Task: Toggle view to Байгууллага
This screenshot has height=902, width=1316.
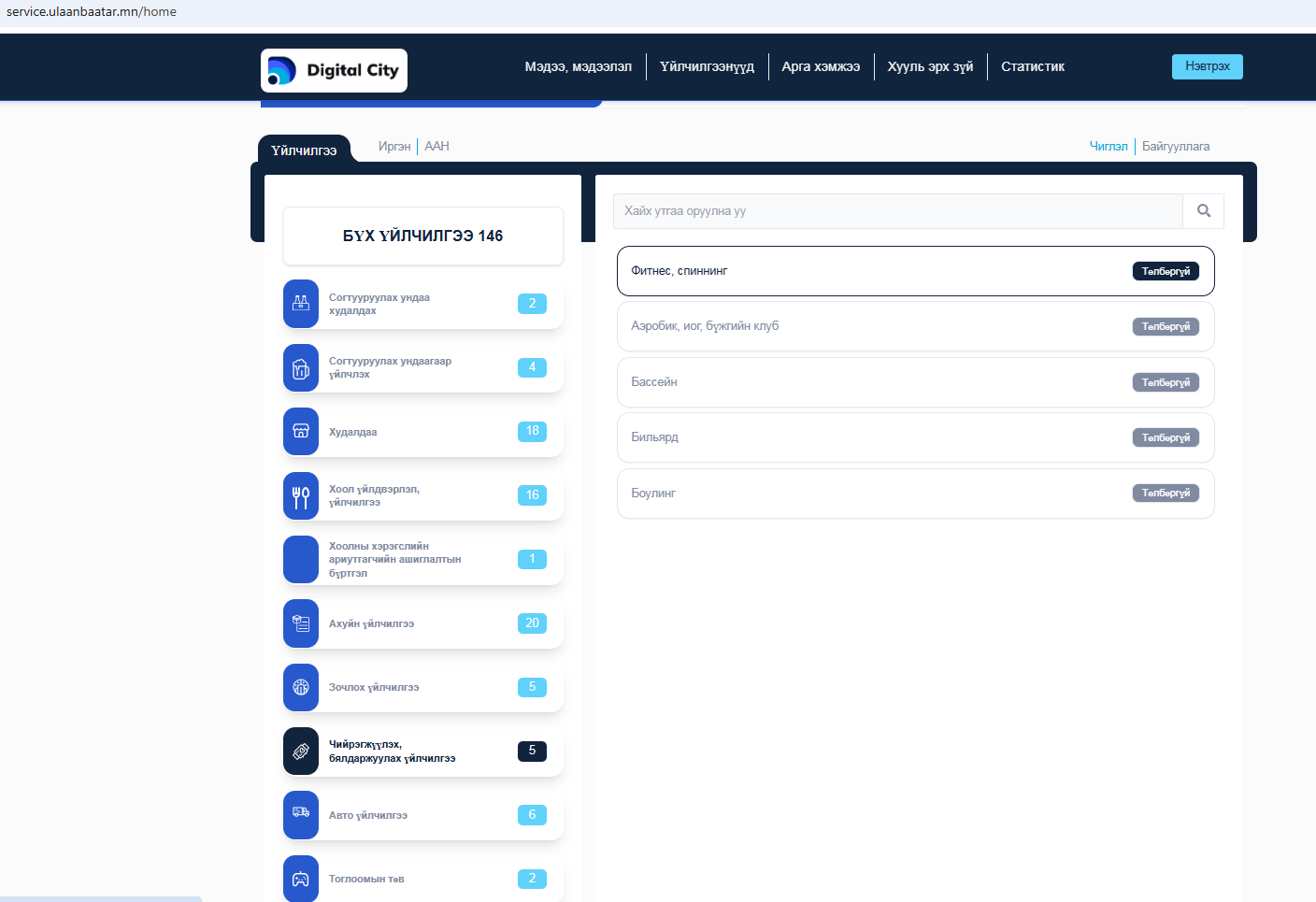Action: 1175,147
